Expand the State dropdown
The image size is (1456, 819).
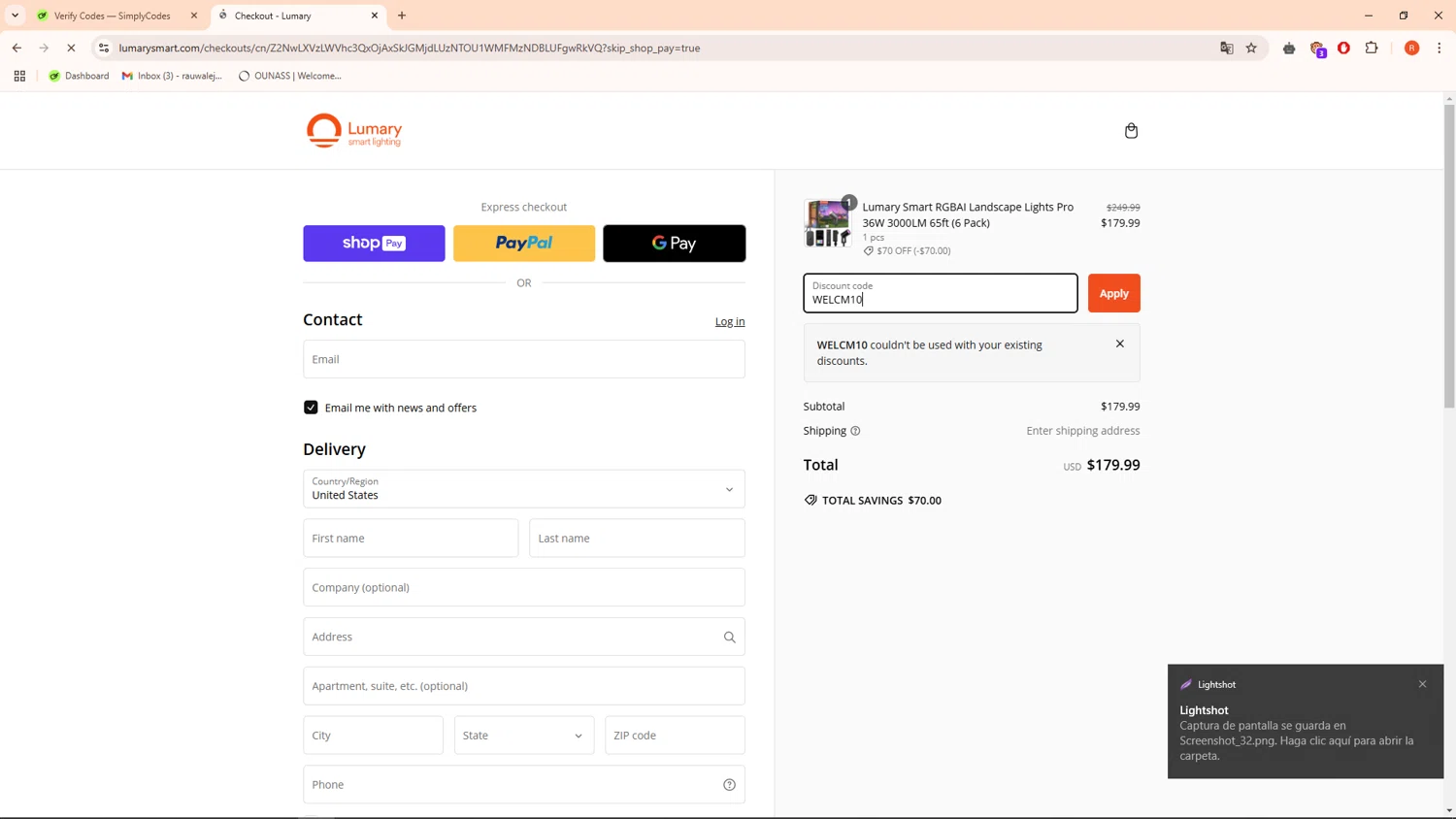(524, 736)
